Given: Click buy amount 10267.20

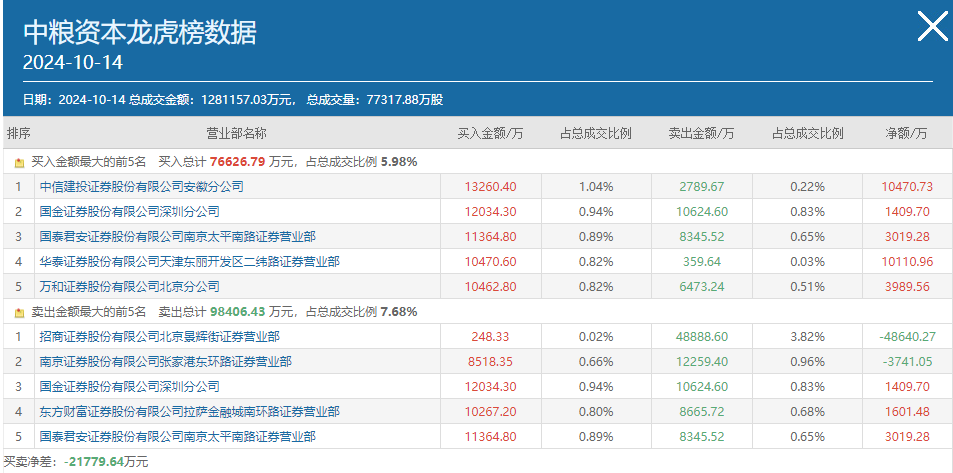Looking at the screenshot, I should 490,412.
